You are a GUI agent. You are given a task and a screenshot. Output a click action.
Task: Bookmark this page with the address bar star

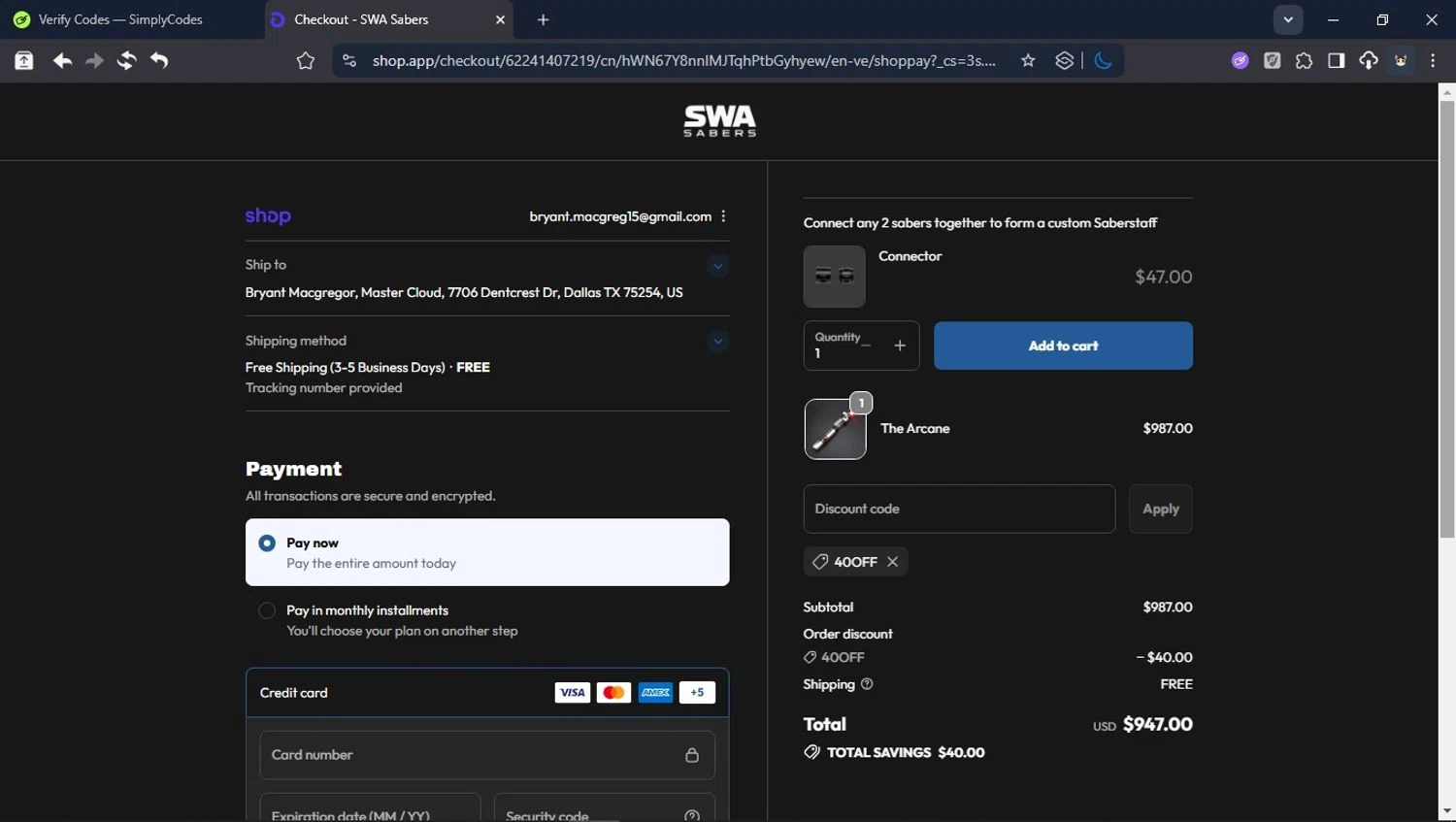(x=1028, y=60)
